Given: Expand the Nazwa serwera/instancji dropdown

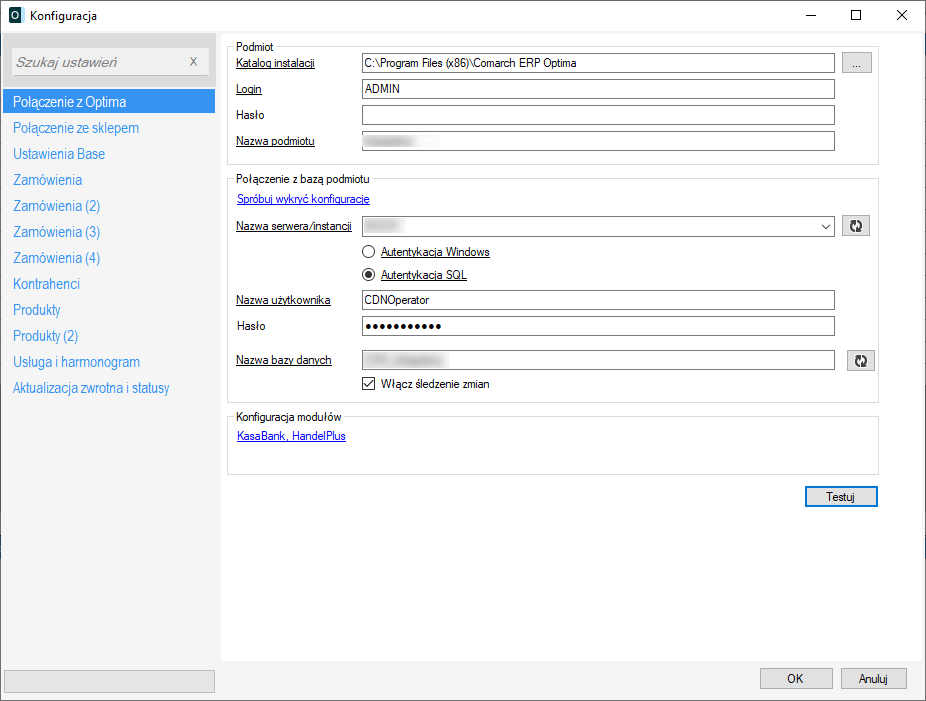Looking at the screenshot, I should 825,227.
